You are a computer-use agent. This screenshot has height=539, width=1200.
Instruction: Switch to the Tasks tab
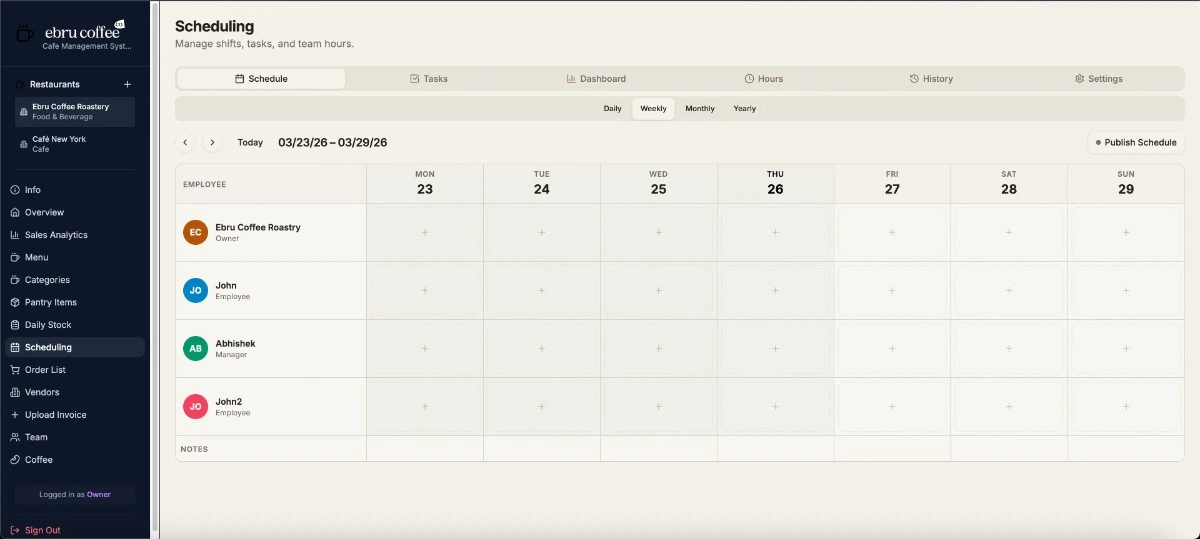coord(429,79)
